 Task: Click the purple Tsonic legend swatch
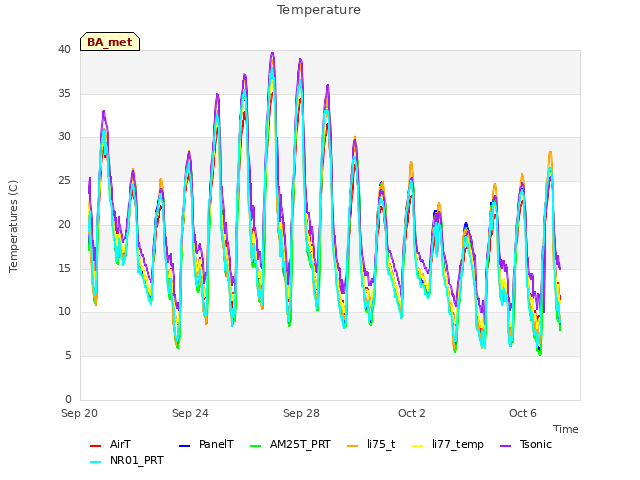point(505,446)
